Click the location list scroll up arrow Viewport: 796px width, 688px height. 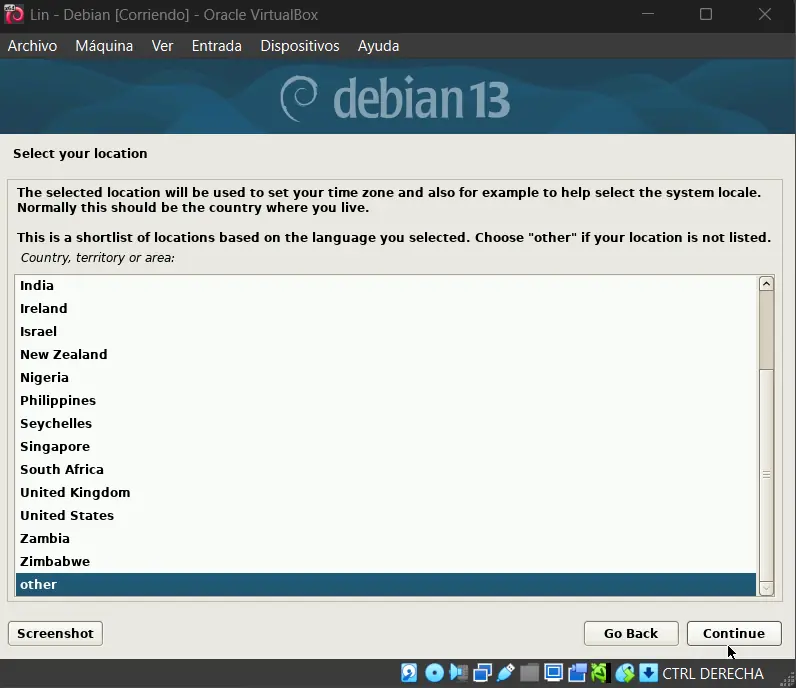pyautogui.click(x=766, y=284)
